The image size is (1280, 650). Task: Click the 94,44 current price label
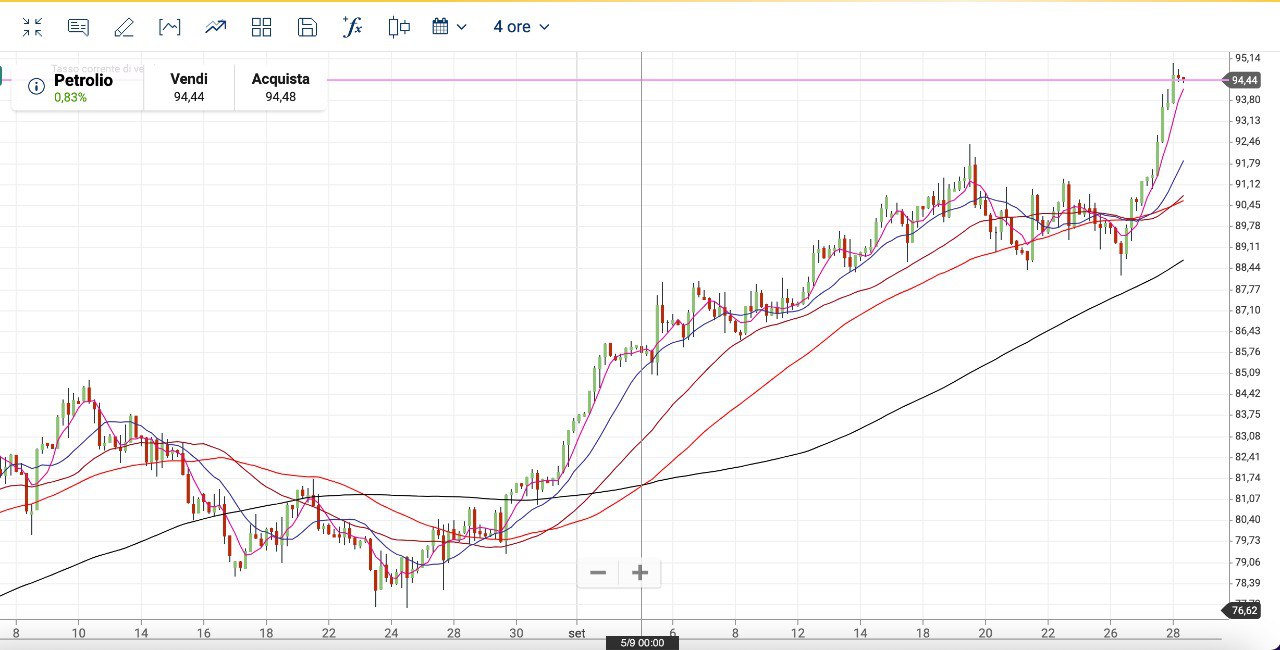pos(1244,80)
